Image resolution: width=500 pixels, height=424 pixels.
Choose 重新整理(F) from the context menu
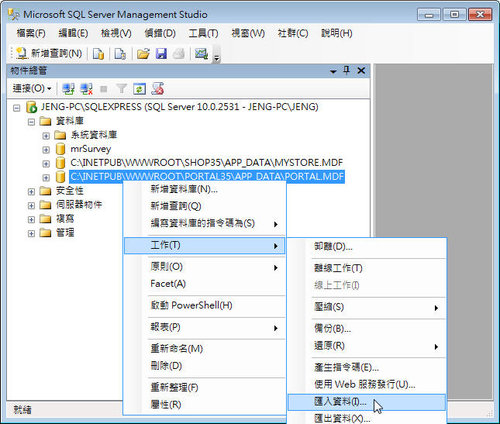point(205,388)
